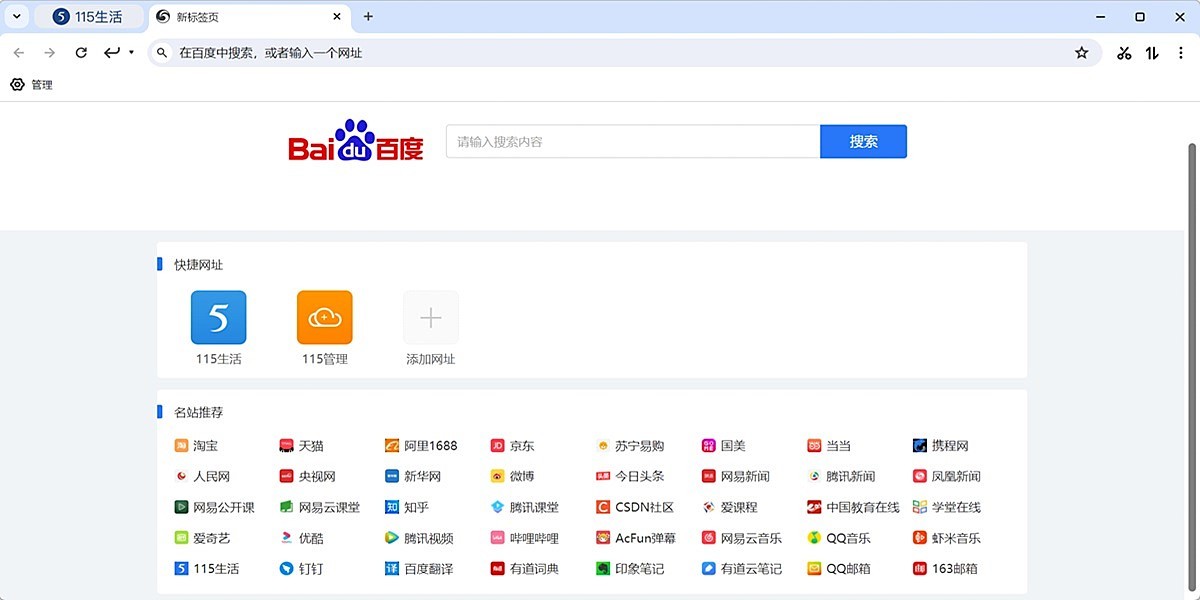1200x600 pixels.
Task: Click the 添加网址 plus tile
Action: (431, 318)
